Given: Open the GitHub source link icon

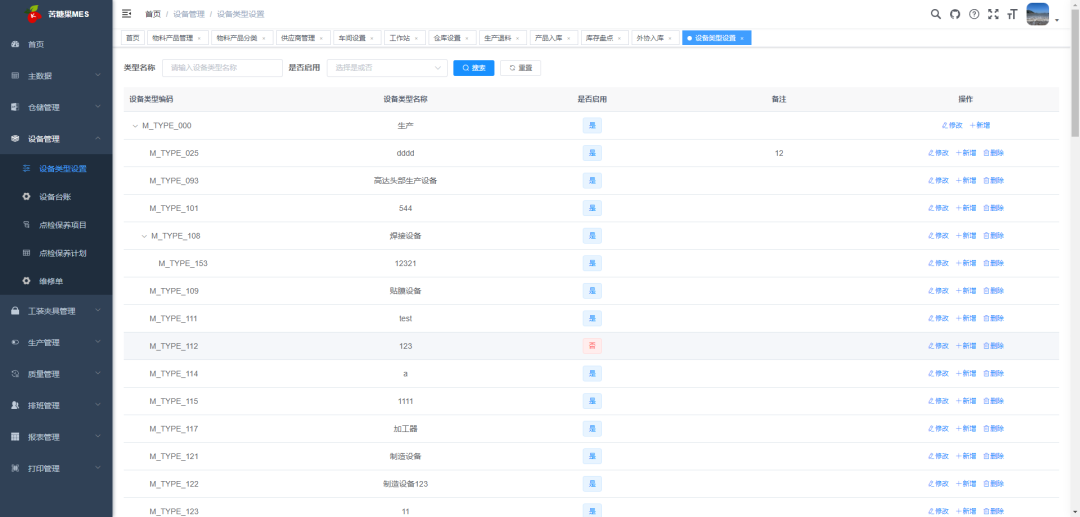Looking at the screenshot, I should point(954,14).
